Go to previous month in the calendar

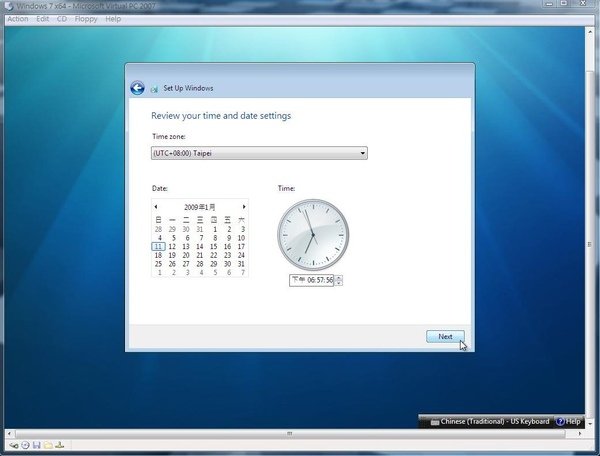pyautogui.click(x=156, y=207)
